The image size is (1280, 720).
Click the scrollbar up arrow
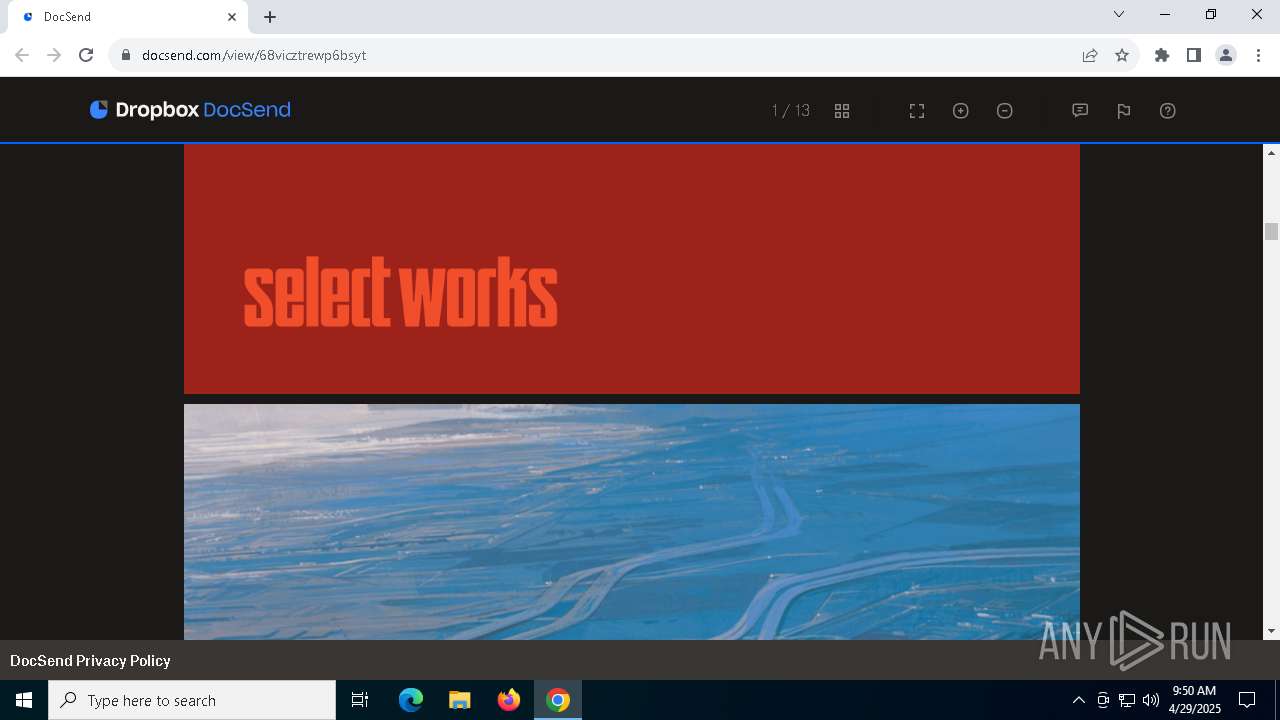coord(1272,153)
